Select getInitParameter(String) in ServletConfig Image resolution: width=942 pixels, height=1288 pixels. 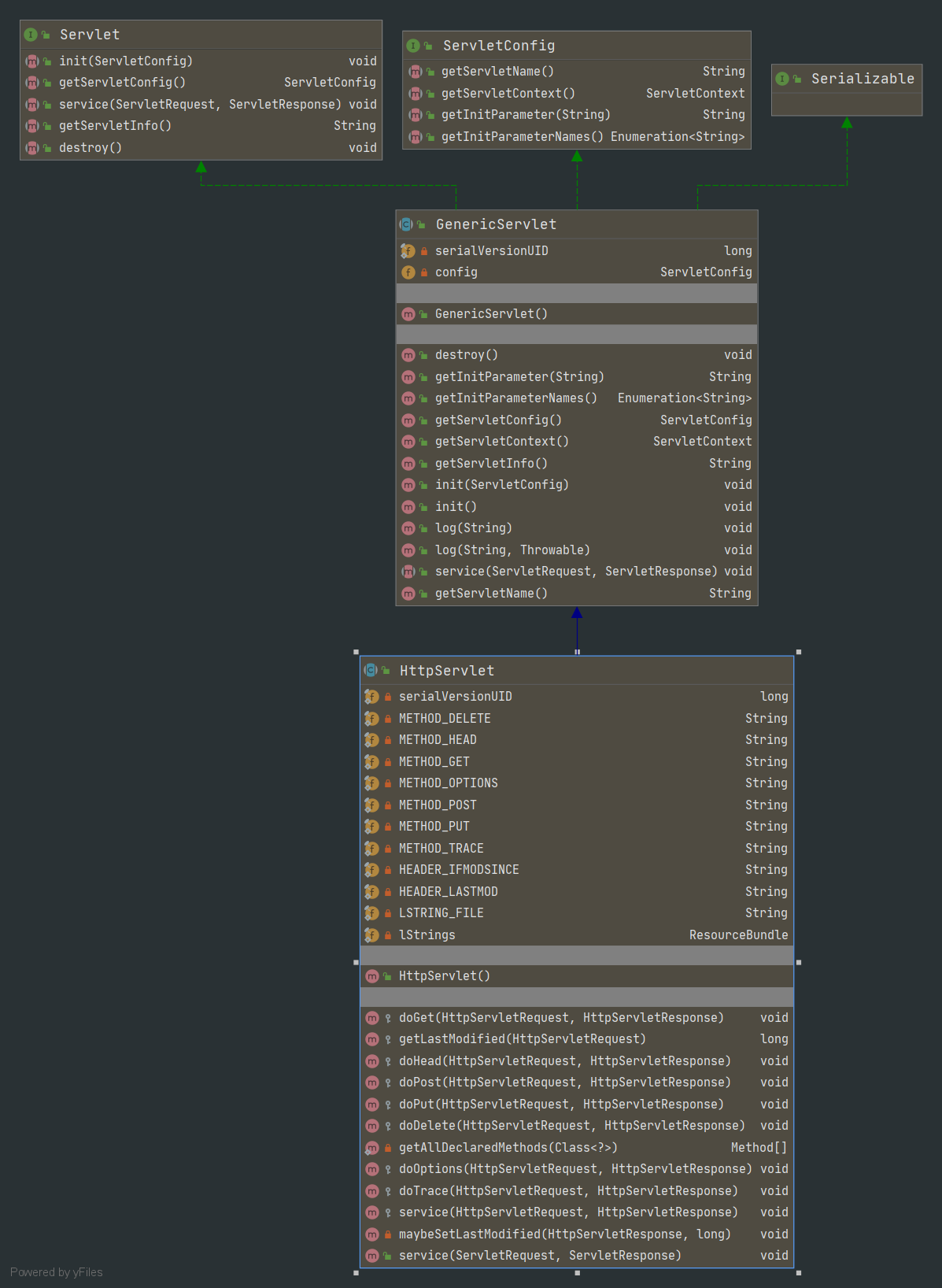pyautogui.click(x=577, y=115)
